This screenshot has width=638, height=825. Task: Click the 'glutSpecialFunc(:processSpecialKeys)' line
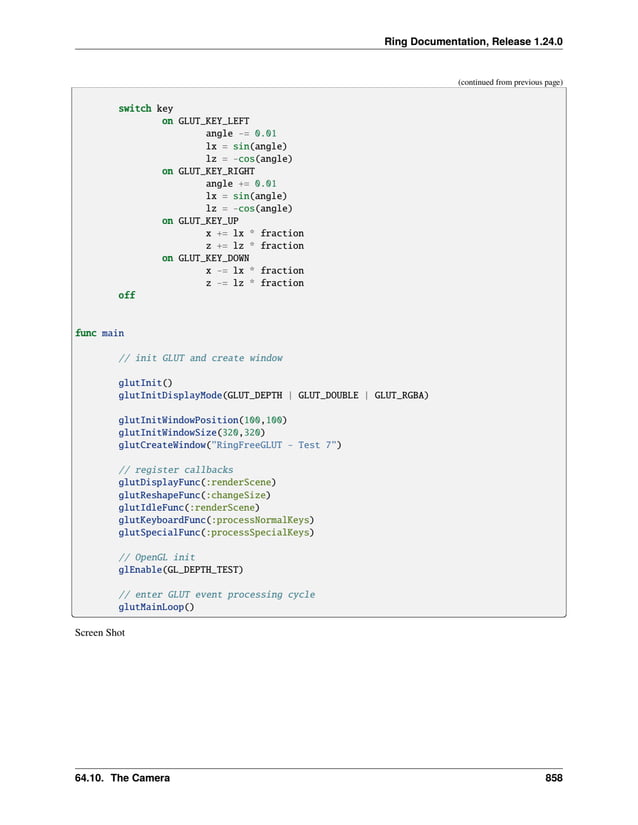pos(216,532)
